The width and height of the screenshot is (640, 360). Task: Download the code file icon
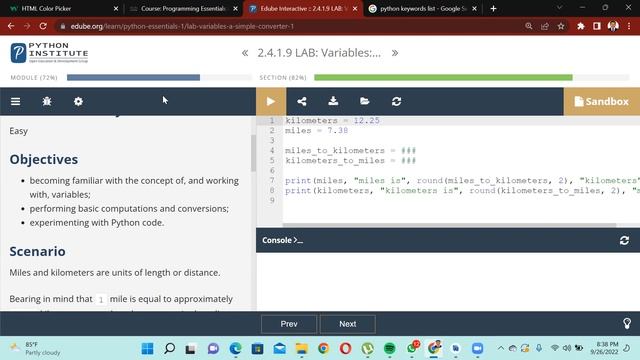(333, 101)
